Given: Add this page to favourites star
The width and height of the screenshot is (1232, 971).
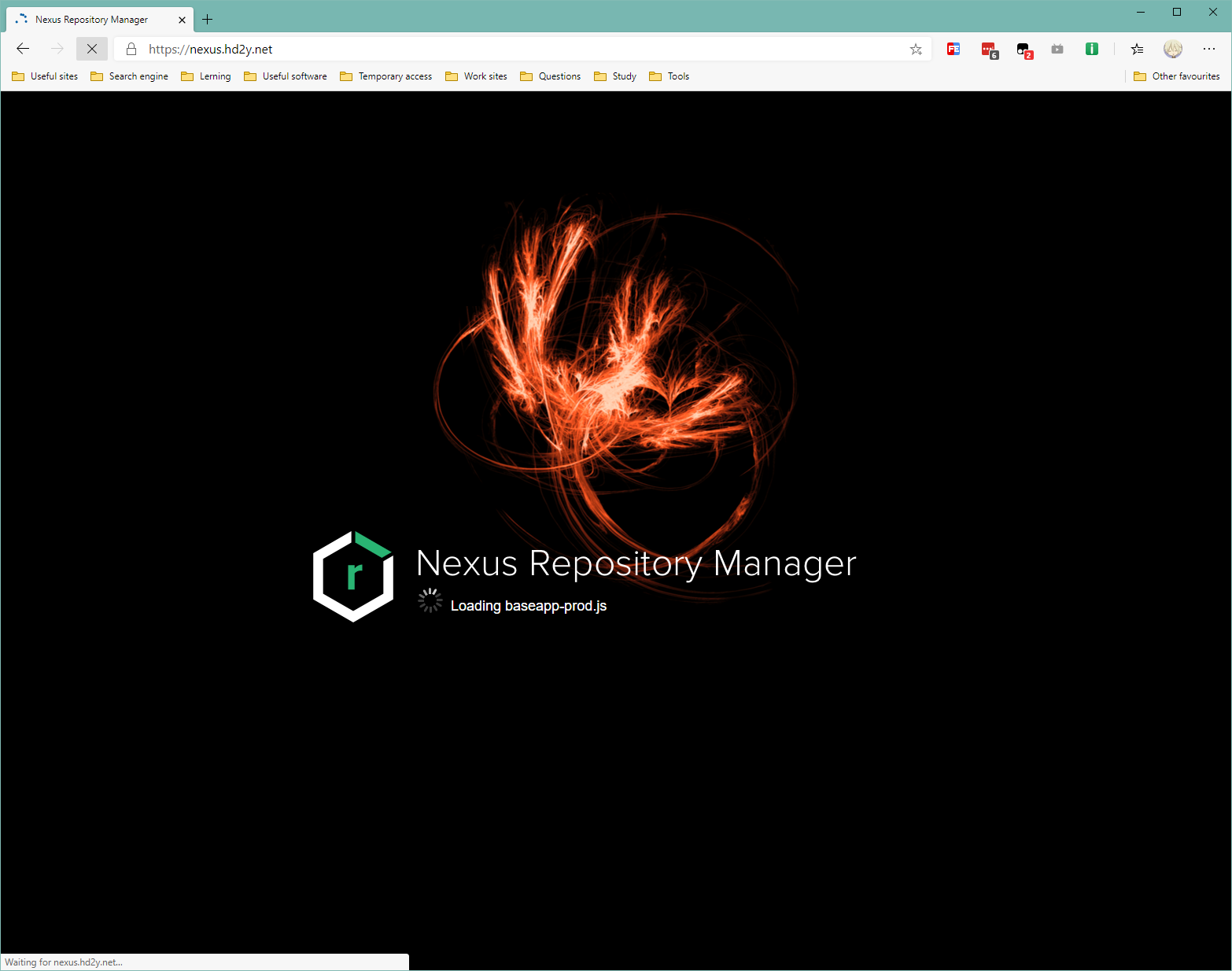Looking at the screenshot, I should click(916, 49).
